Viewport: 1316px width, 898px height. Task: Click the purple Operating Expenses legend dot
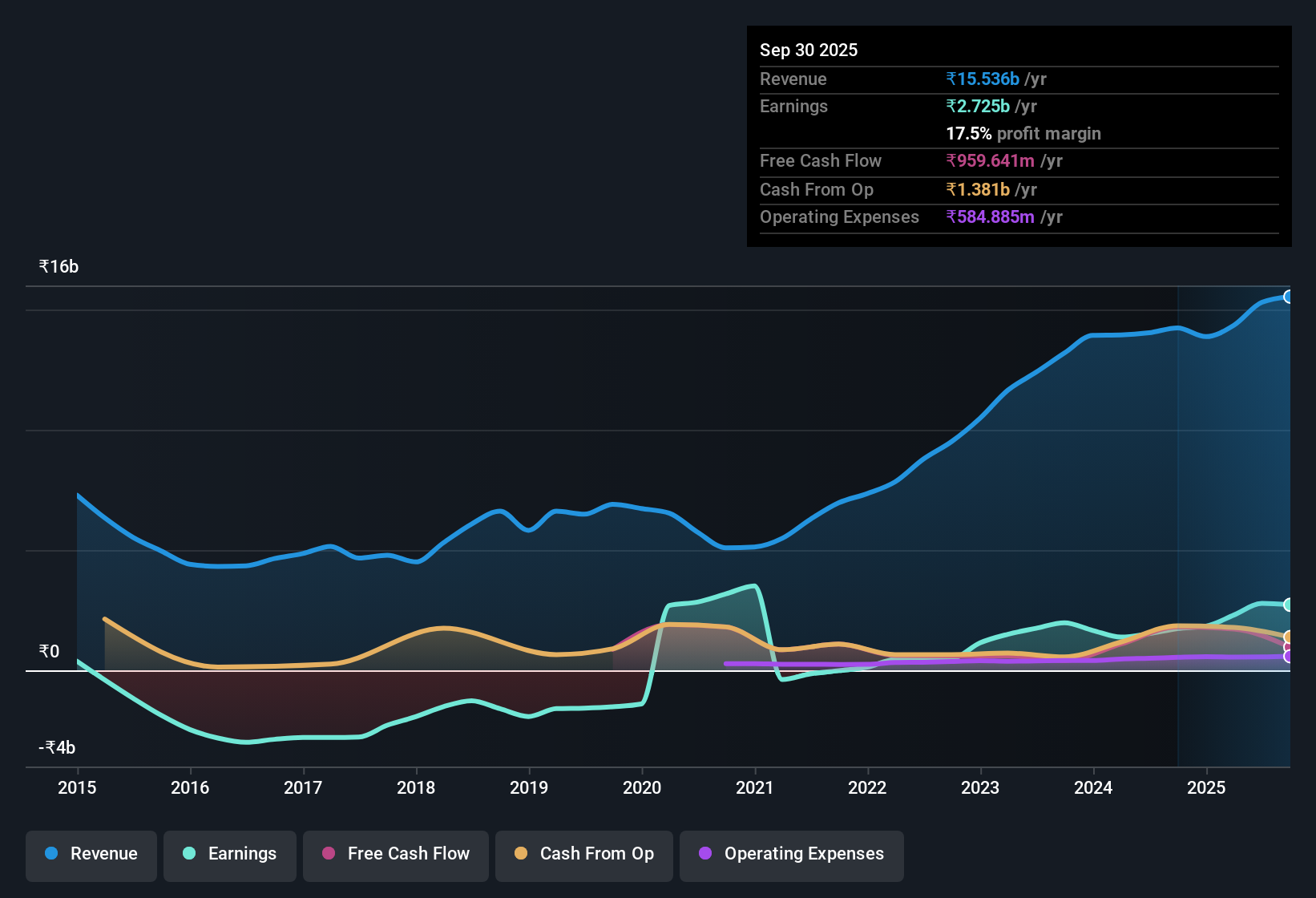coord(705,854)
